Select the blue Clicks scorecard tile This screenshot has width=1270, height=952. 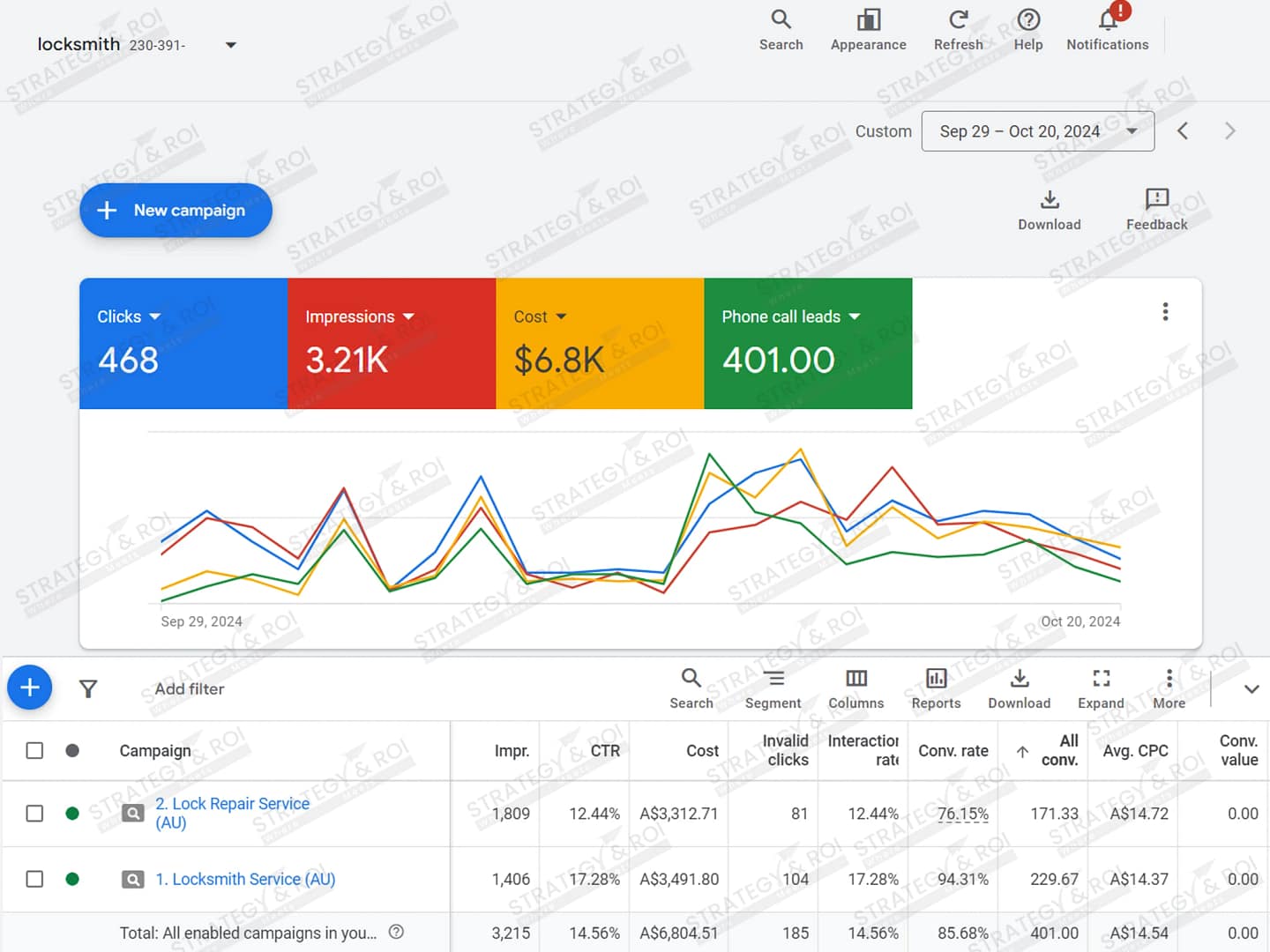point(183,344)
